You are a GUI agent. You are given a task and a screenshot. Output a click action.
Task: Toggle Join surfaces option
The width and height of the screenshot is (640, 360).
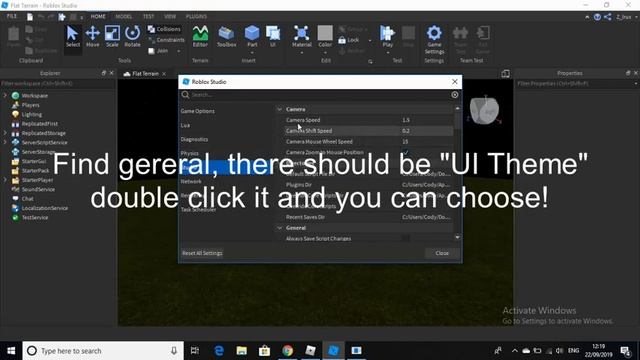point(158,51)
